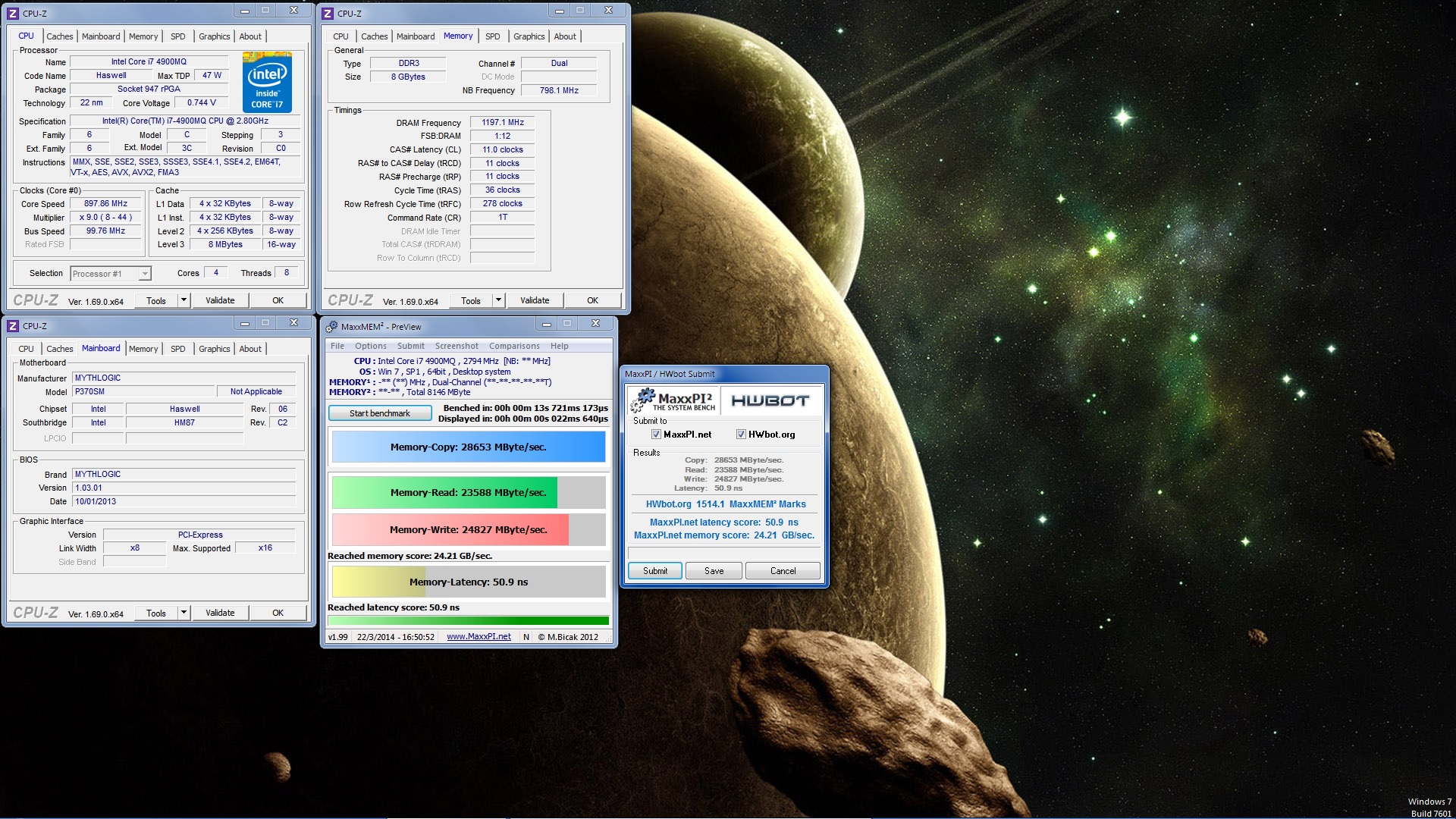Toggle the HWbot.org submit checkbox

741,435
